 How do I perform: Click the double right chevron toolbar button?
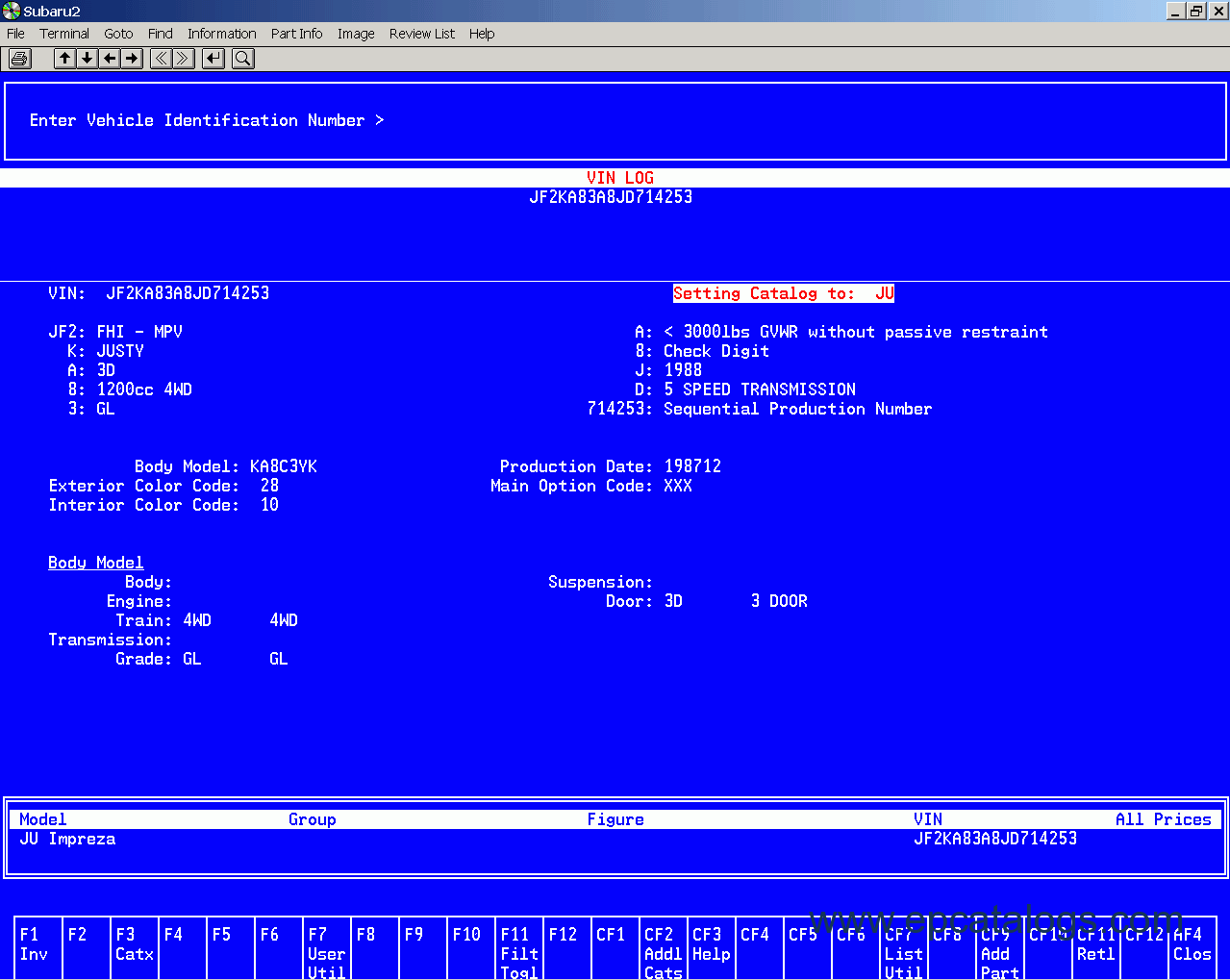tap(184, 59)
